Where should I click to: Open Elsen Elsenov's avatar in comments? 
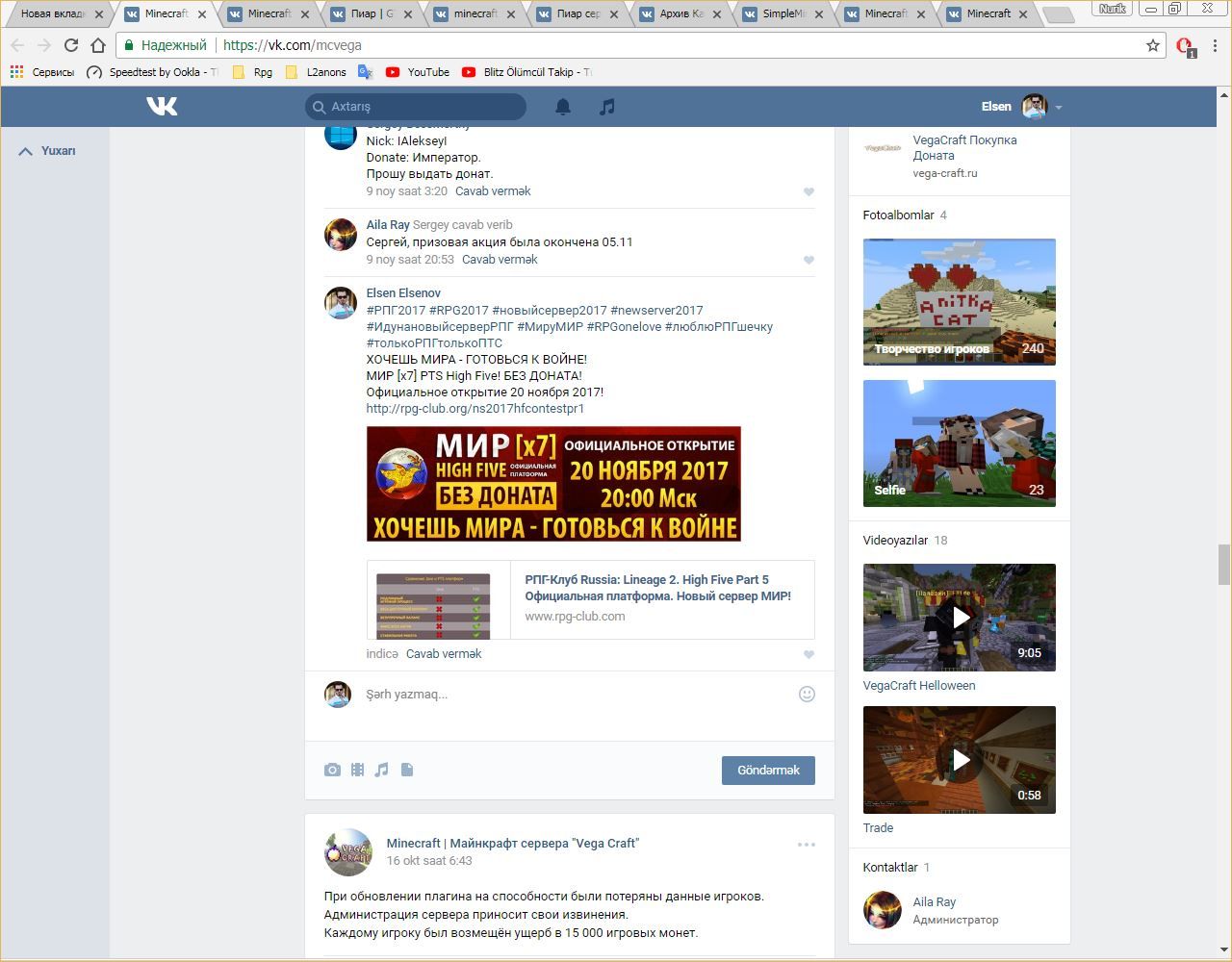point(341,303)
